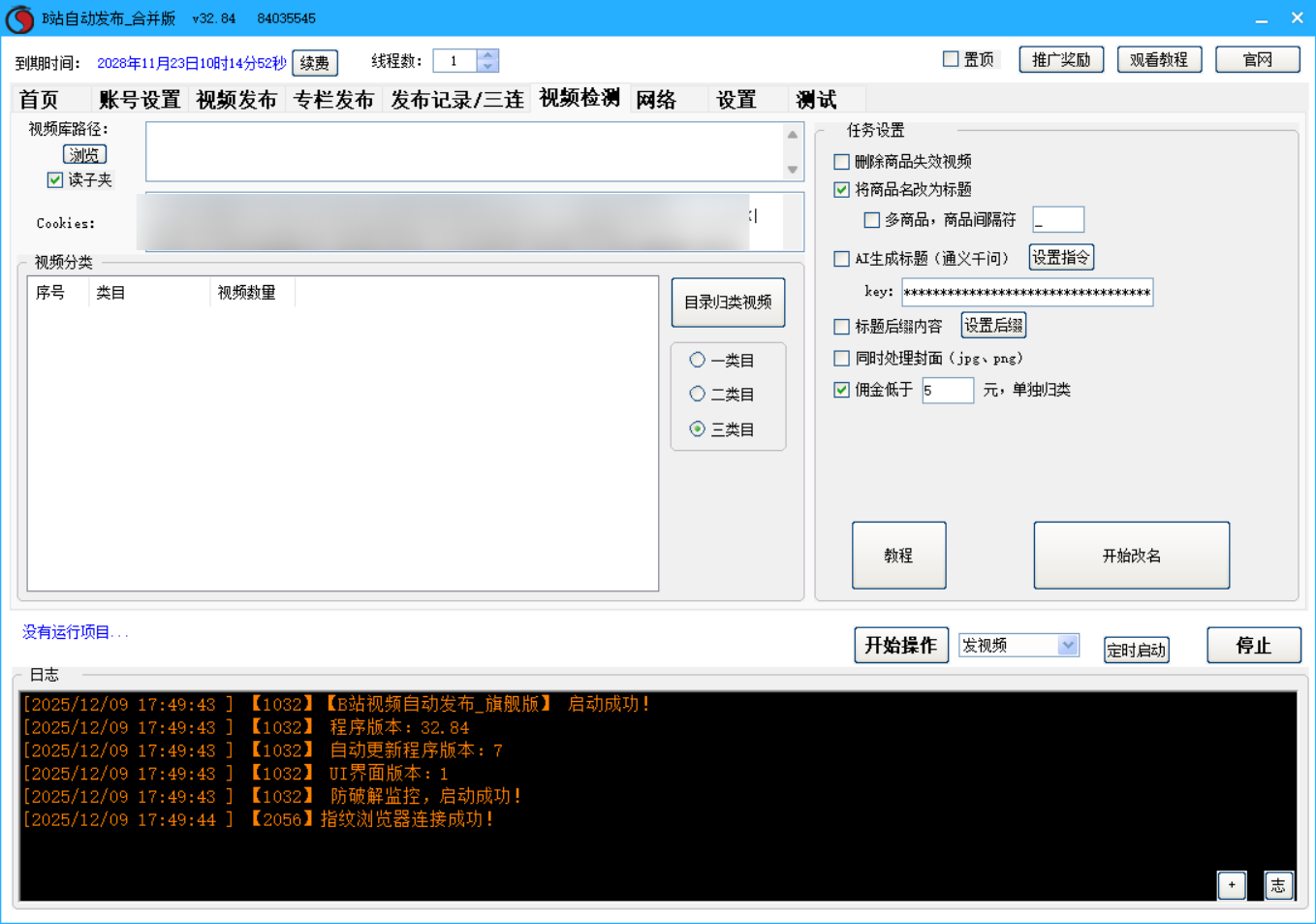Toggle 删除商品失效视频 checkbox
1316x924 pixels.
[x=842, y=162]
